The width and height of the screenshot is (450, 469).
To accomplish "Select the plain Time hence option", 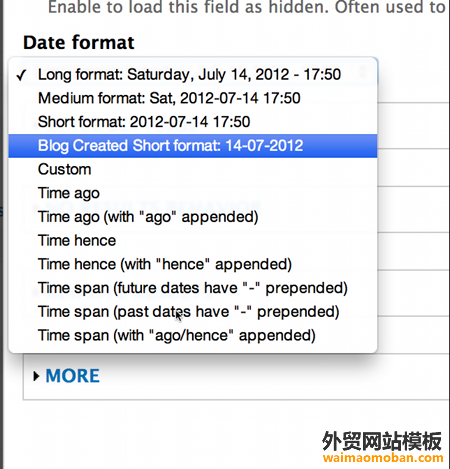I will click(x=193, y=240).
